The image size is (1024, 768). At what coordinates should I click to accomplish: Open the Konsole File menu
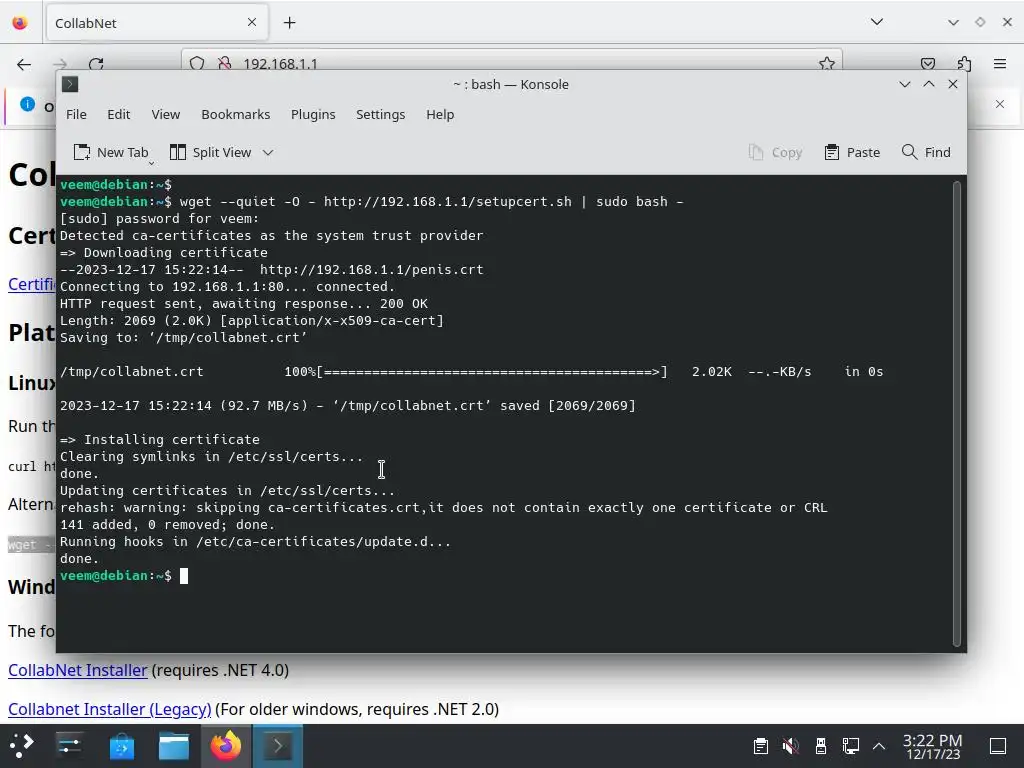click(76, 114)
